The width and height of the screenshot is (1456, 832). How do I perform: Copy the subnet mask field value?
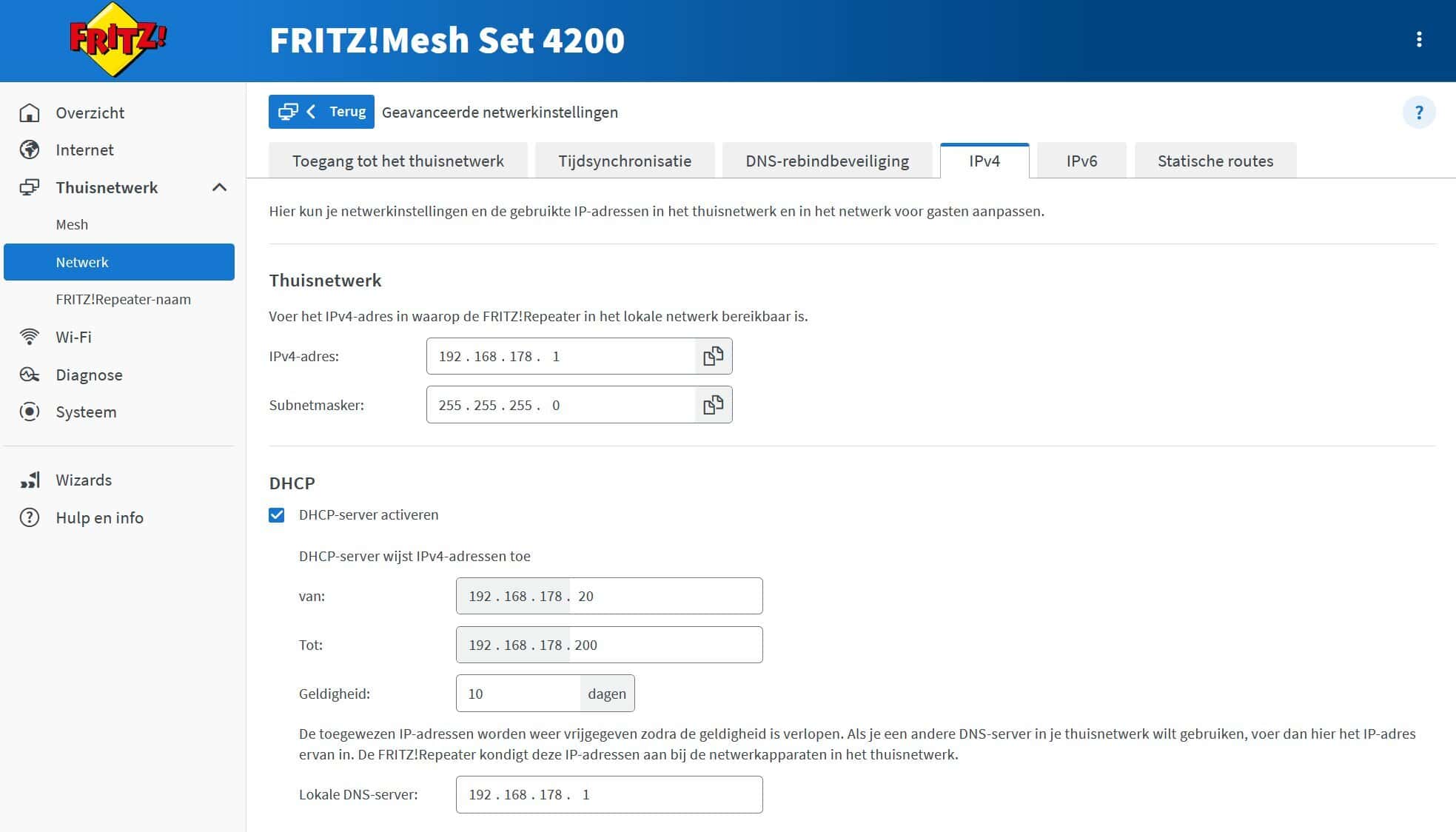[713, 405]
